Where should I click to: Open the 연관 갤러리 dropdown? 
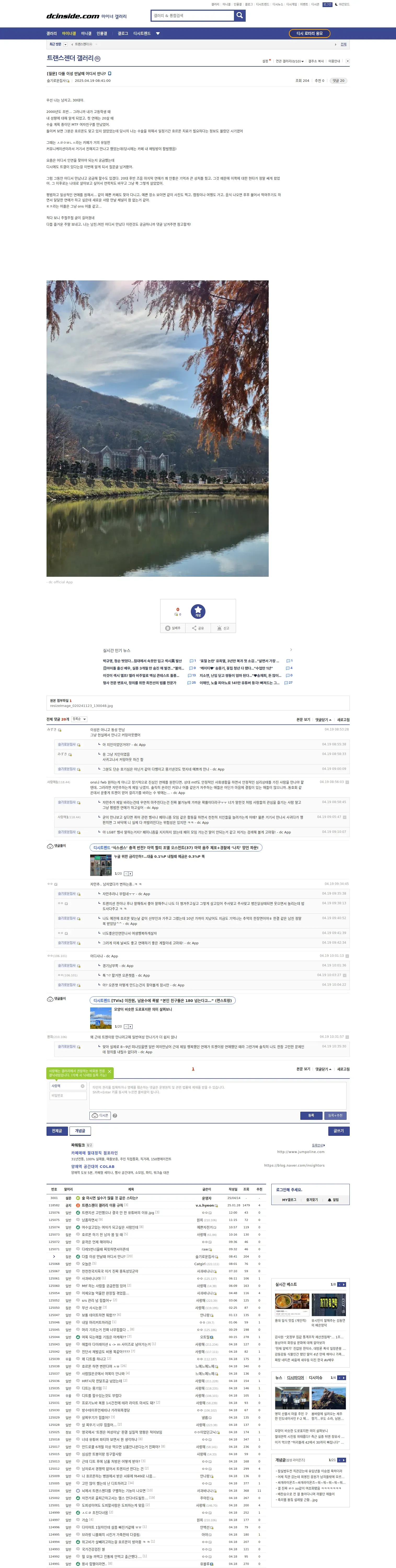tap(289, 61)
